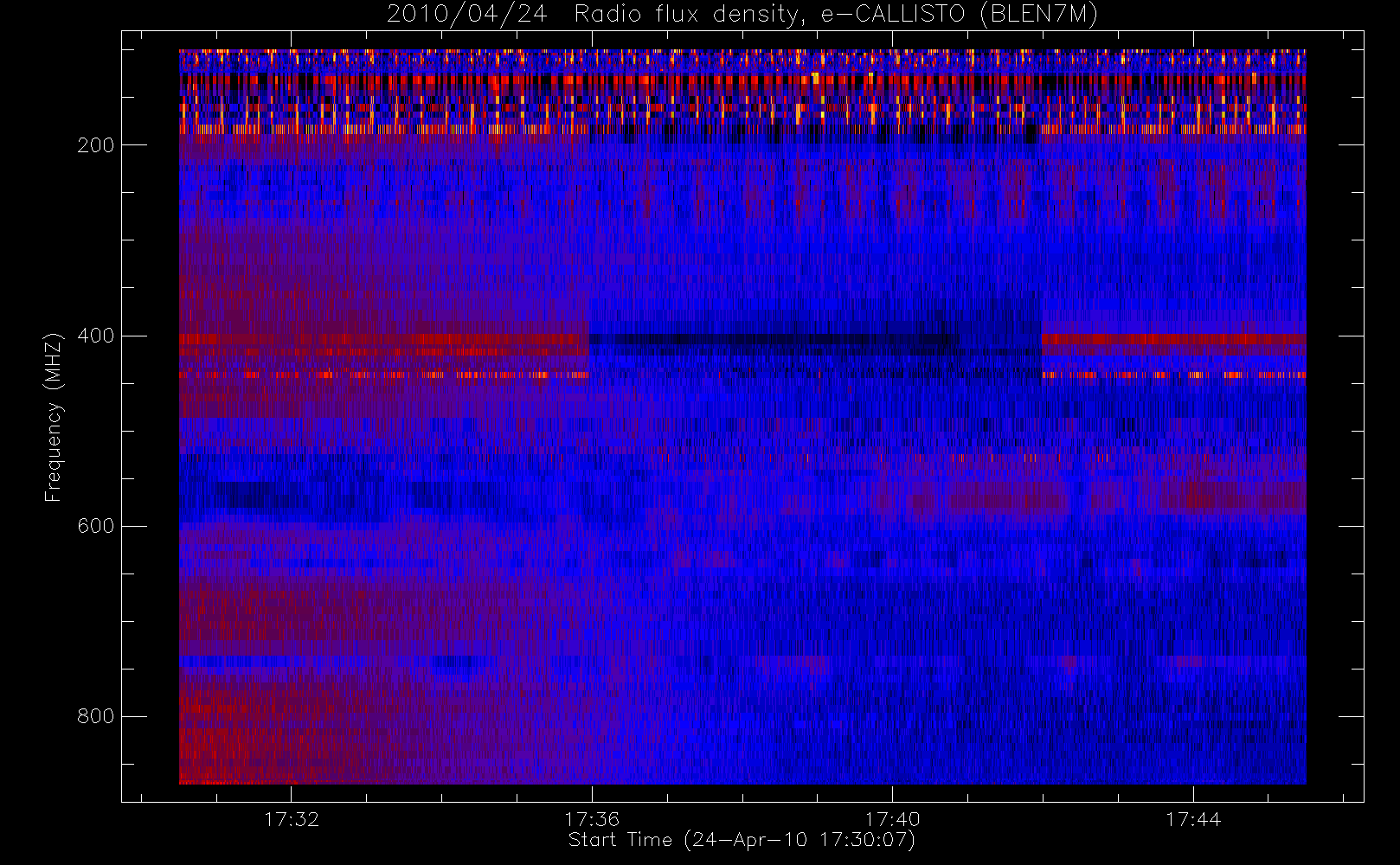Click the plot title "Radio flux density, e-CALLISTO (BLEN7M)"
The image size is (1400, 865).
click(836, 15)
